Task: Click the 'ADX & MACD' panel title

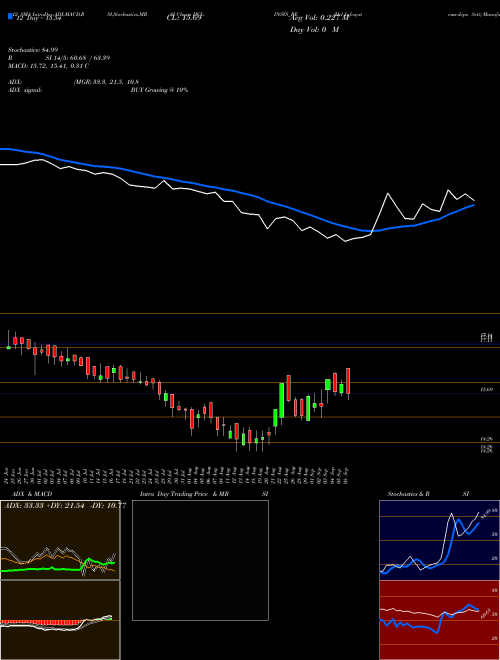Action: 32,494
